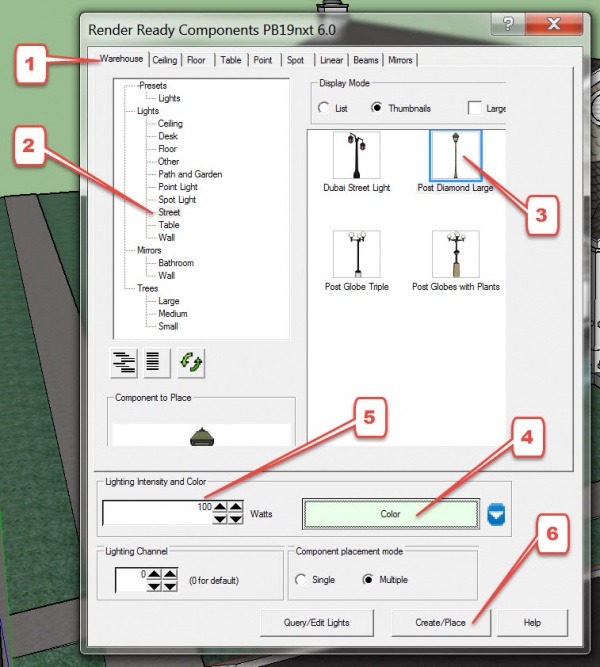Select the Trees node in the tree

(x=148, y=288)
